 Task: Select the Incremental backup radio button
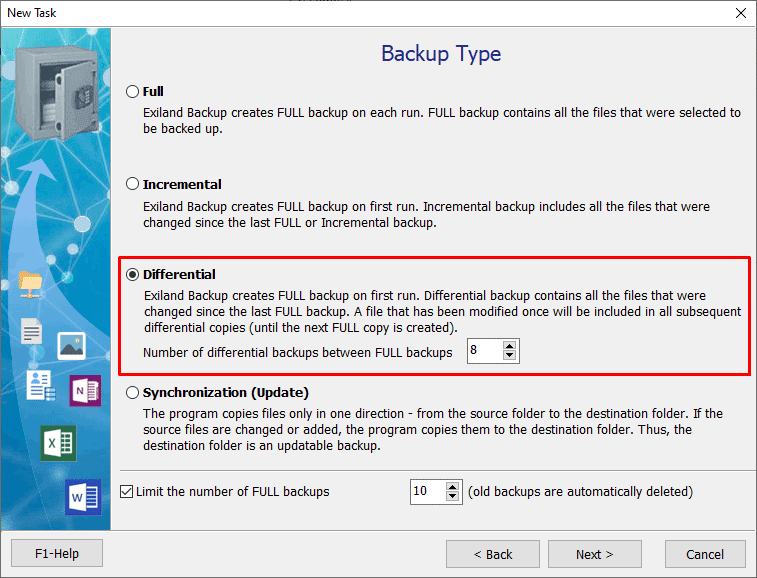tap(132, 184)
